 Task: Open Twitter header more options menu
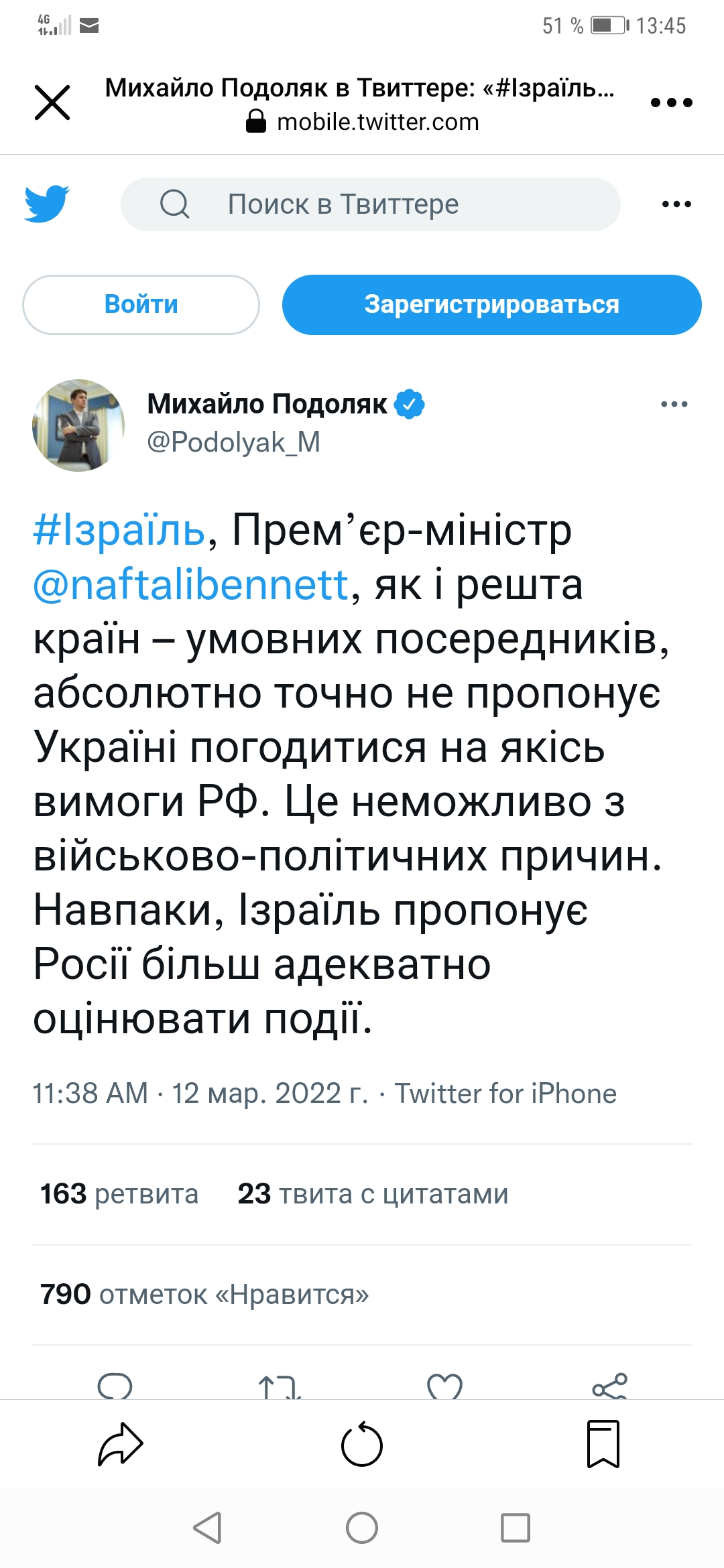pyautogui.click(x=676, y=204)
